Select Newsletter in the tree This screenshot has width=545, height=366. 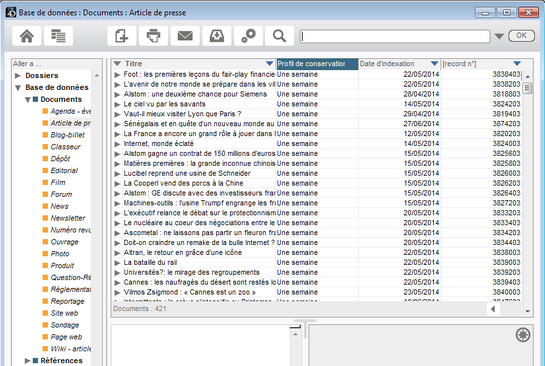68,218
